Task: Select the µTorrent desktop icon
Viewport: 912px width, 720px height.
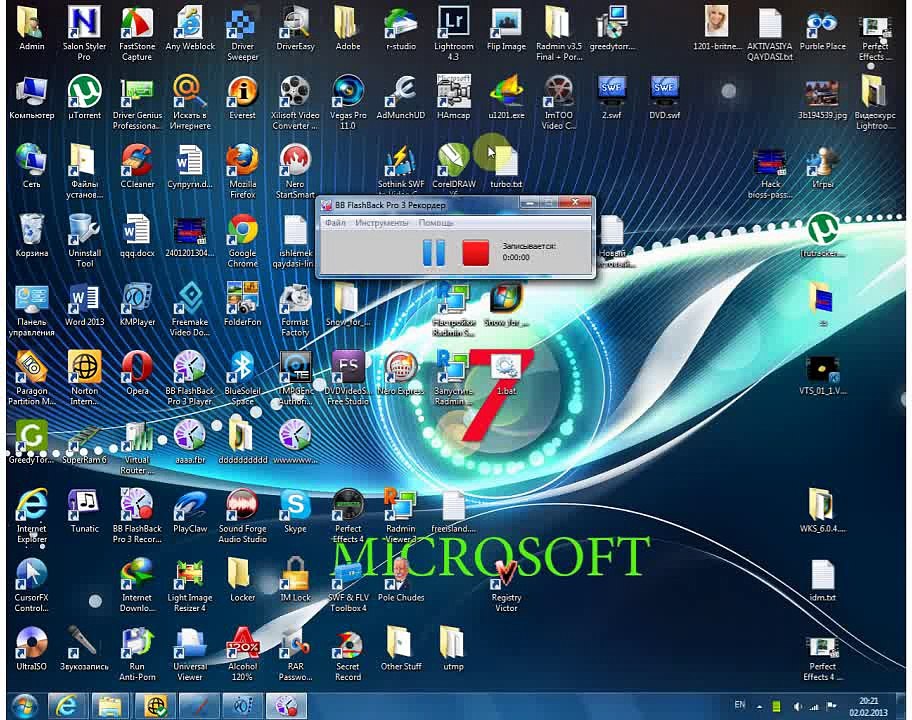Action: [84, 97]
